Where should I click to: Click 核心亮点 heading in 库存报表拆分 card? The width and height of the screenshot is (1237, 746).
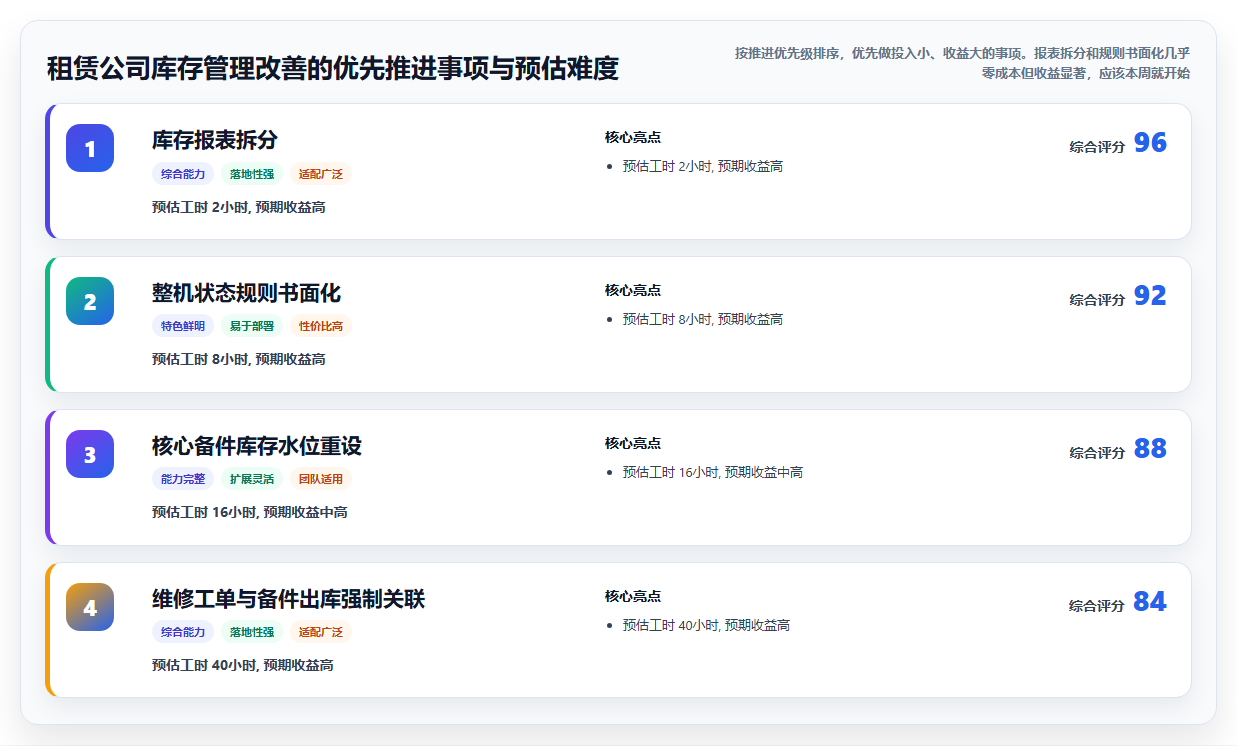point(633,137)
